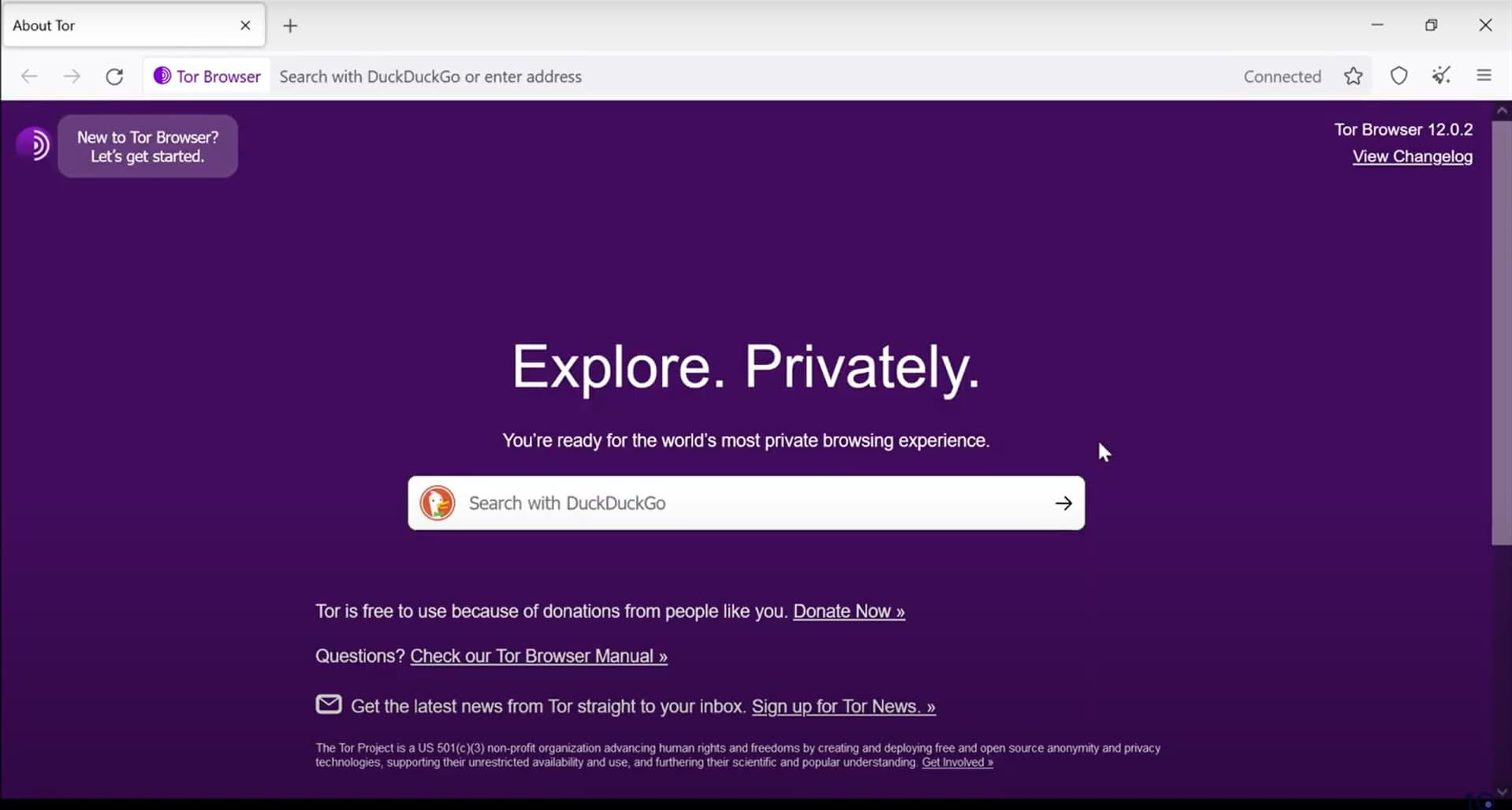Open the View Changelog link

click(1412, 156)
